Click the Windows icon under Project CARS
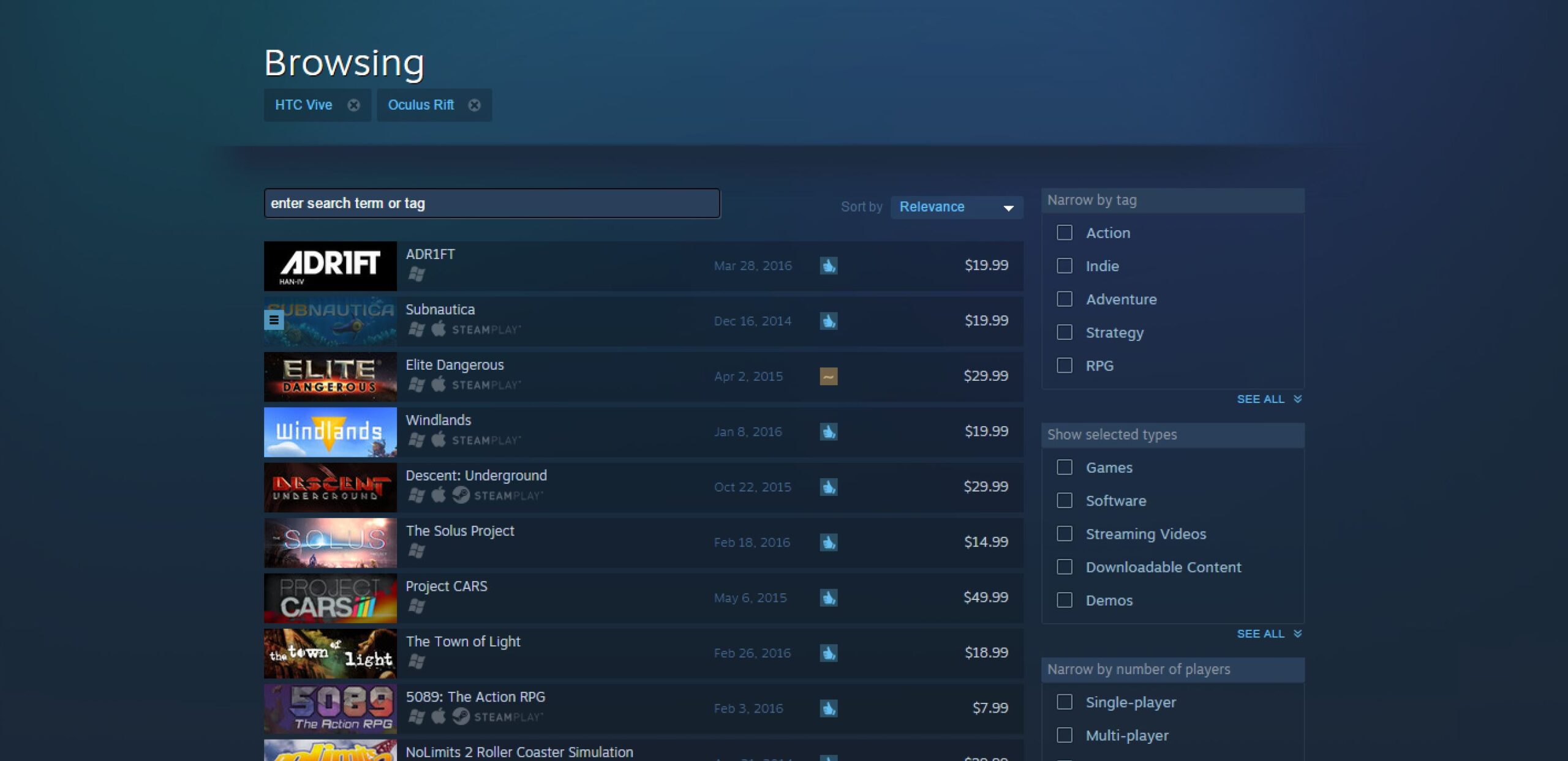 (417, 606)
